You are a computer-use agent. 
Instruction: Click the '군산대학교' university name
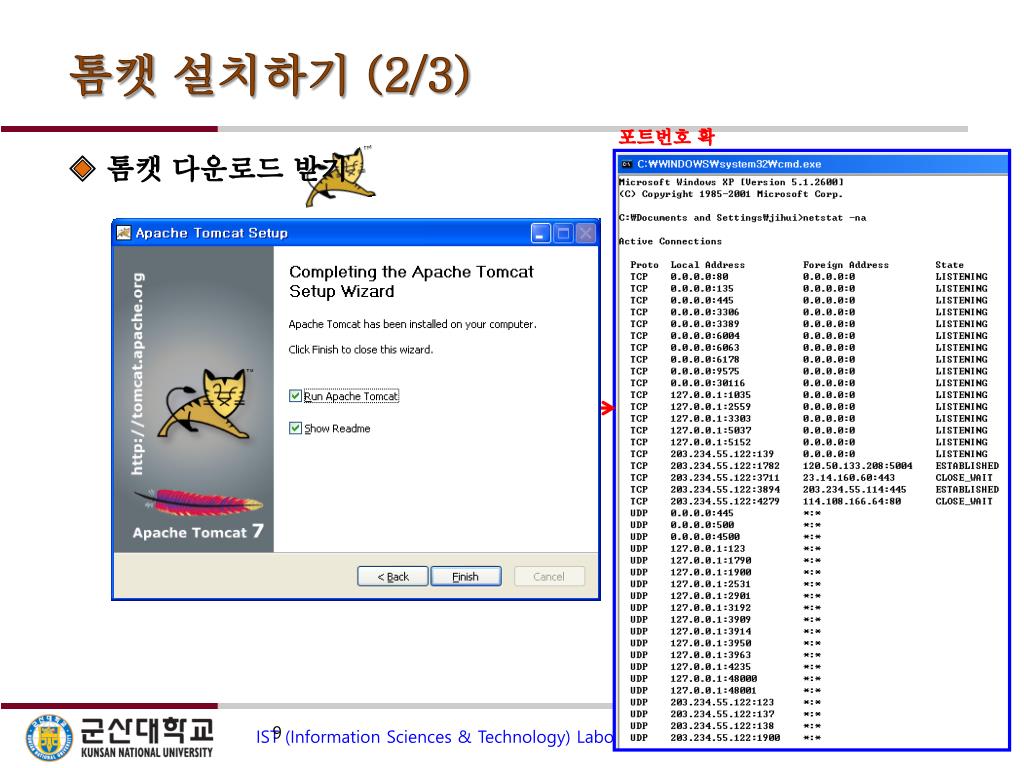[x=147, y=729]
